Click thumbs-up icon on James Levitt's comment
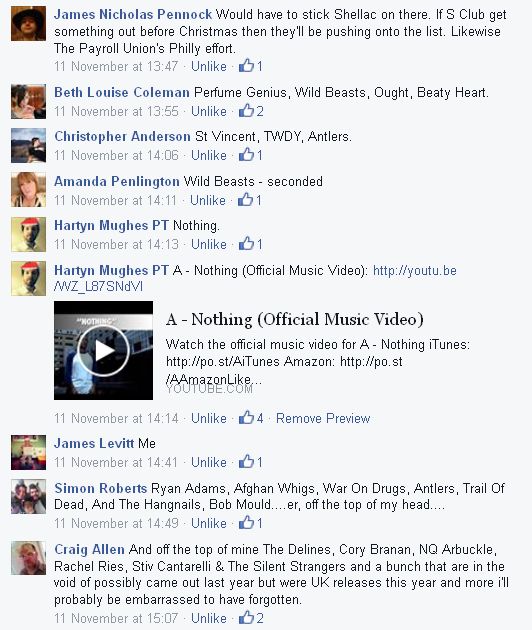Viewport: 532px width, 630px height. click(246, 462)
